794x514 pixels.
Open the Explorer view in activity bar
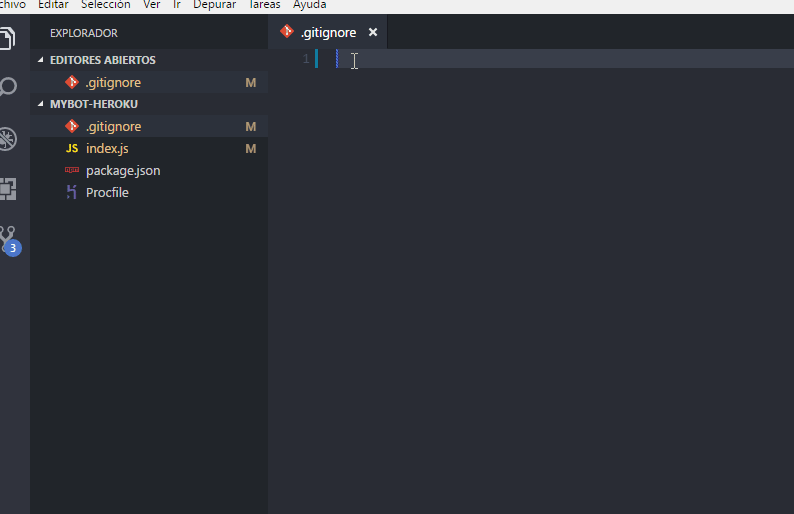(7, 38)
